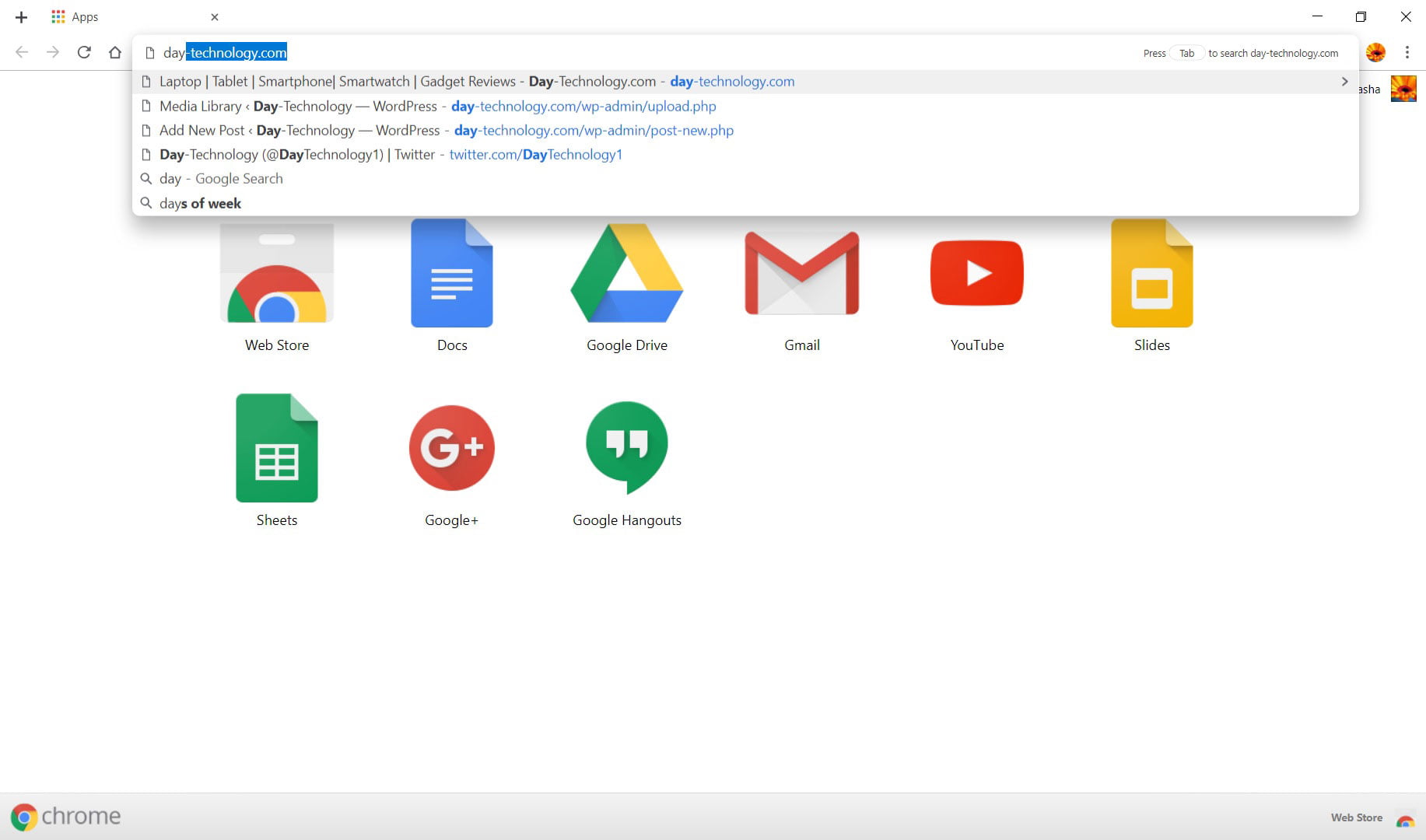Launch the Google+ app
This screenshot has height=840, width=1426.
452,448
